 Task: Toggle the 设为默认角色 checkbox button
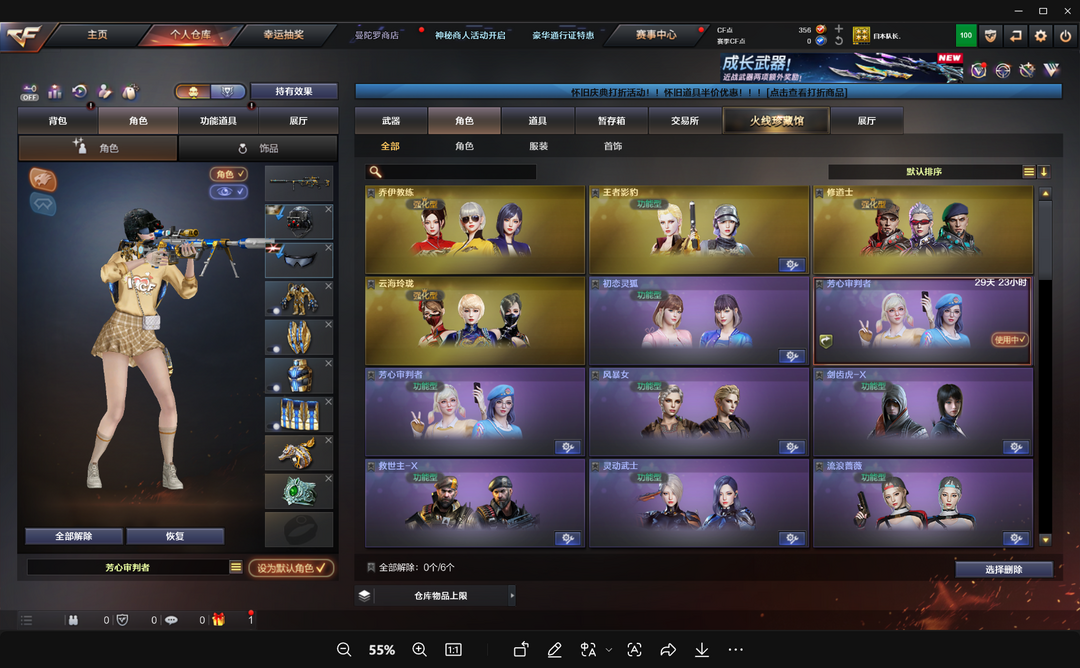click(x=291, y=568)
